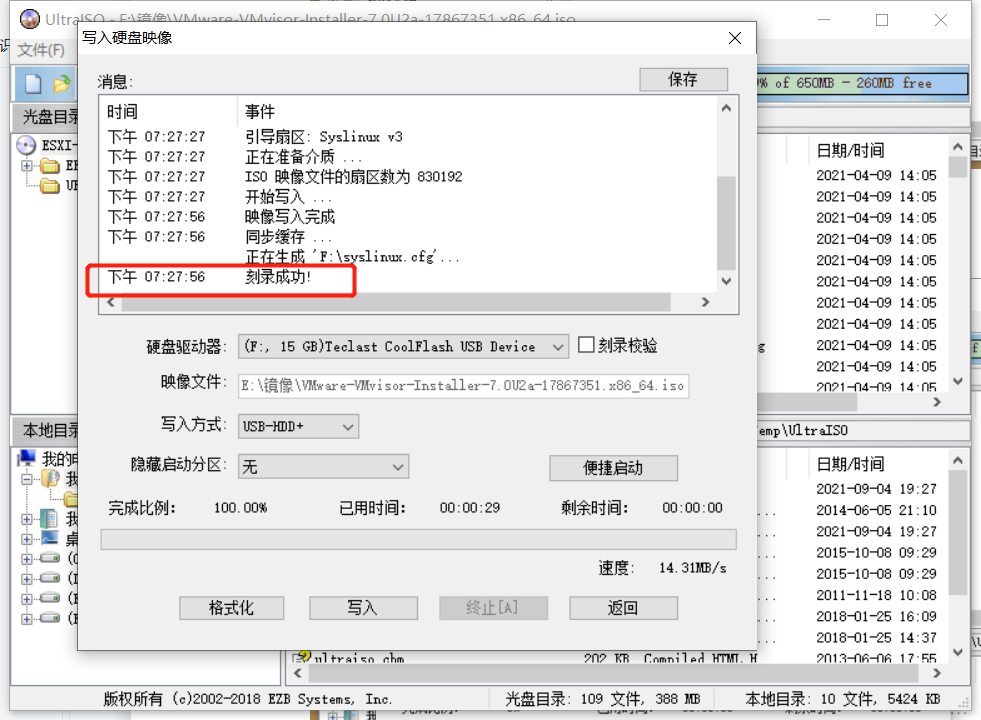981x720 pixels.
Task: Click the 便捷启动 button
Action: (x=613, y=468)
